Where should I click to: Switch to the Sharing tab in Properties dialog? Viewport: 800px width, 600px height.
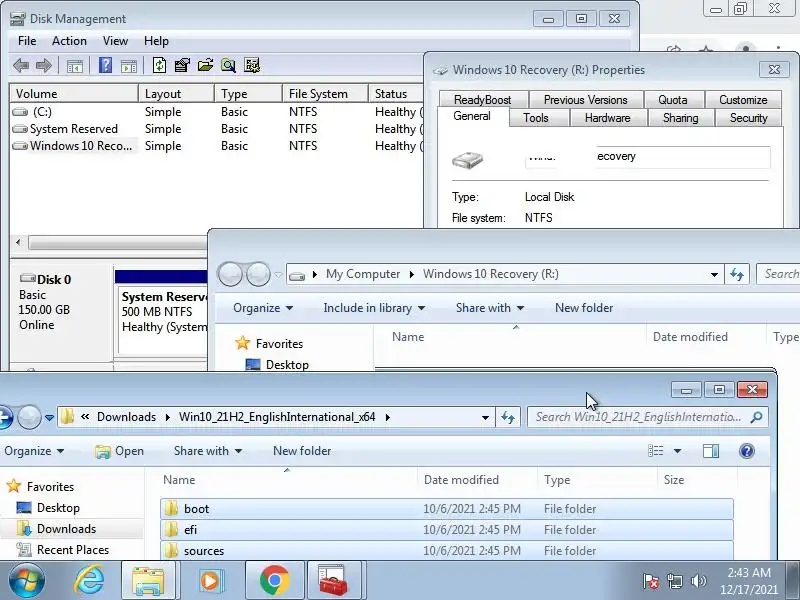coord(681,118)
